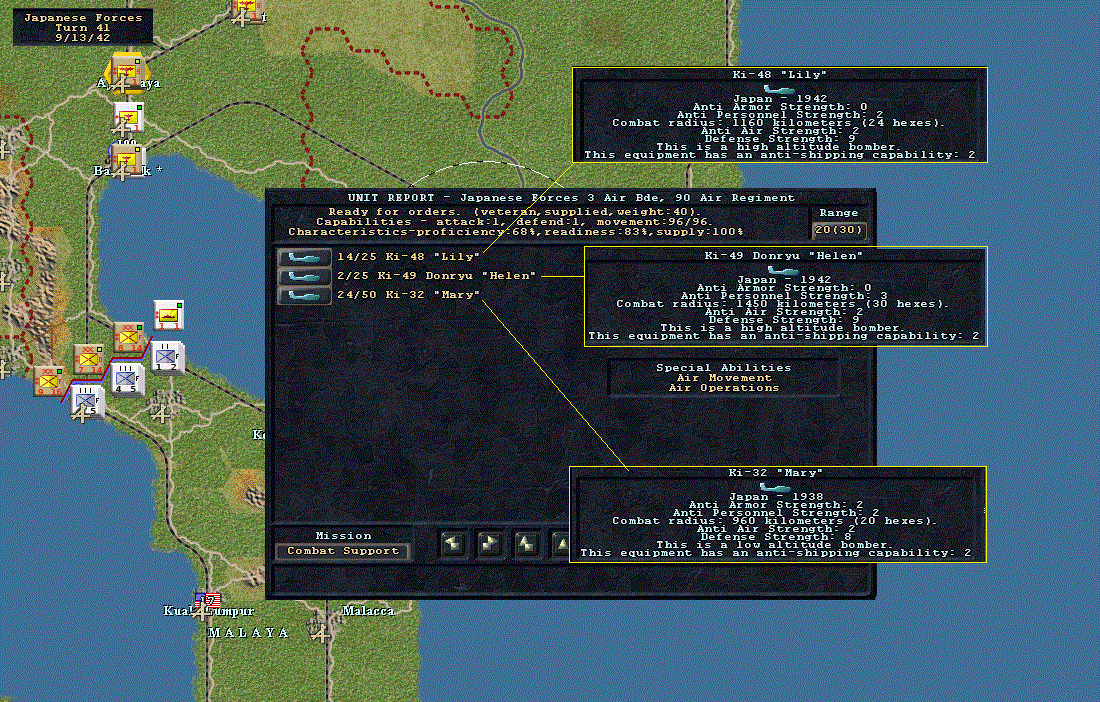Select the 2/25 Ki-49 Donryu "Helen" equipment row
Image resolution: width=1100 pixels, height=702 pixels.
click(x=436, y=276)
